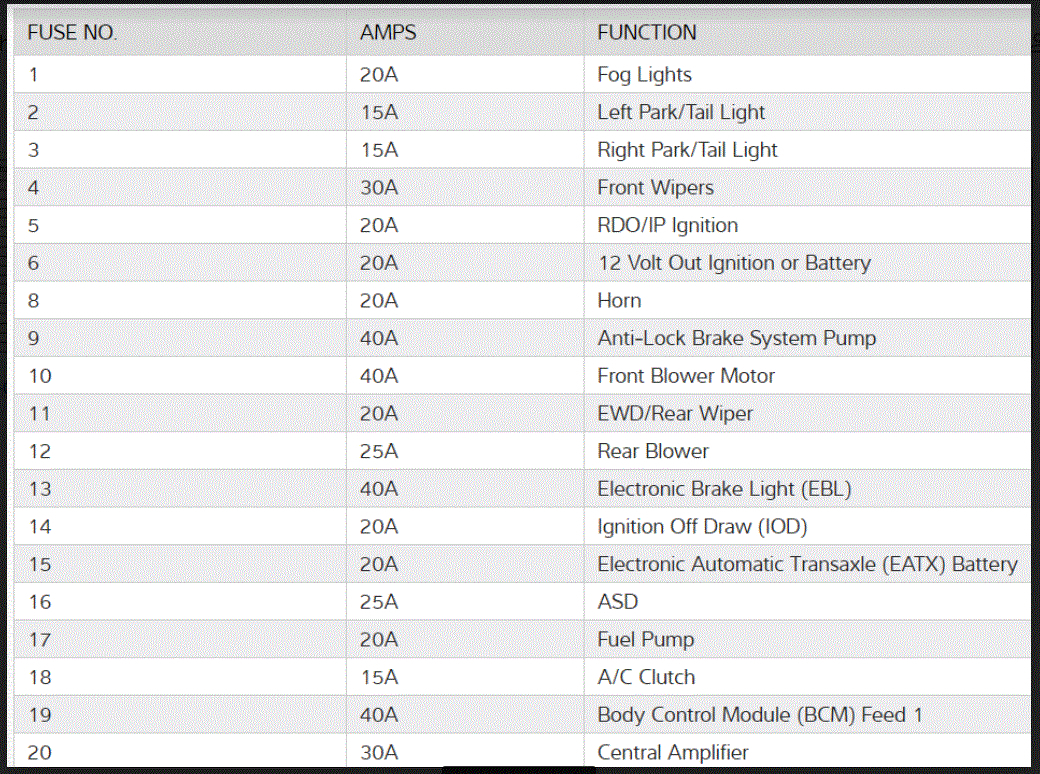The width and height of the screenshot is (1040, 774).
Task: Click the 25A value in Rear Blower row
Action: pos(379,452)
